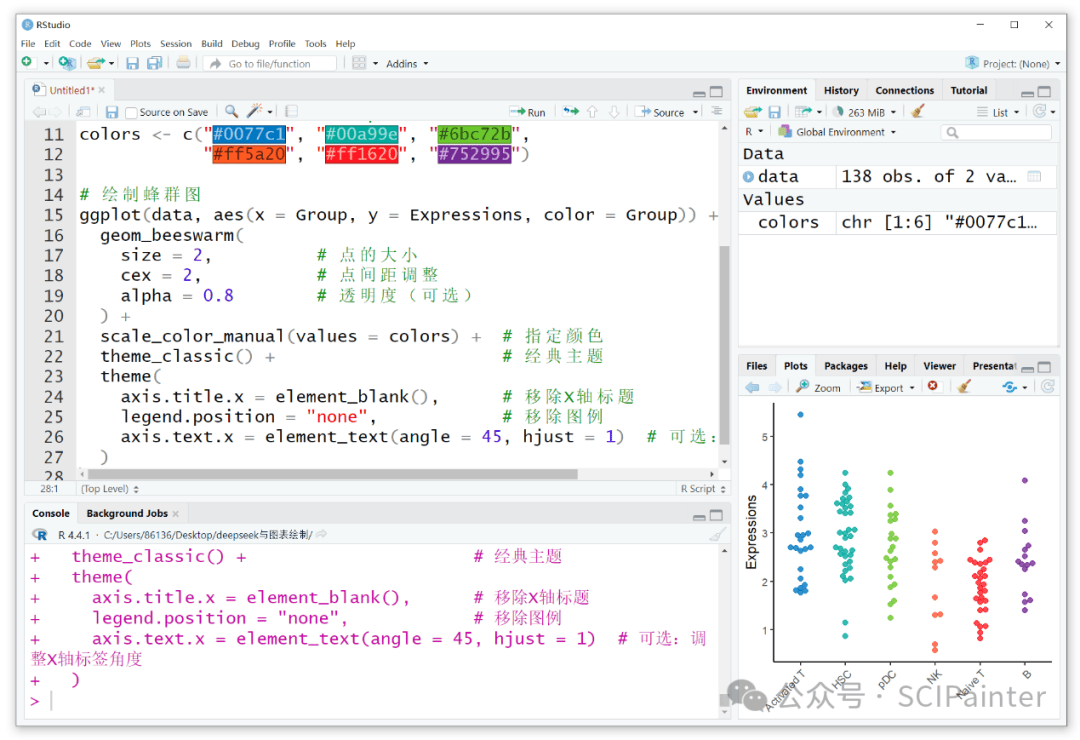Open find and replace in the editor
Screen dimensions: 1080x740
231,112
